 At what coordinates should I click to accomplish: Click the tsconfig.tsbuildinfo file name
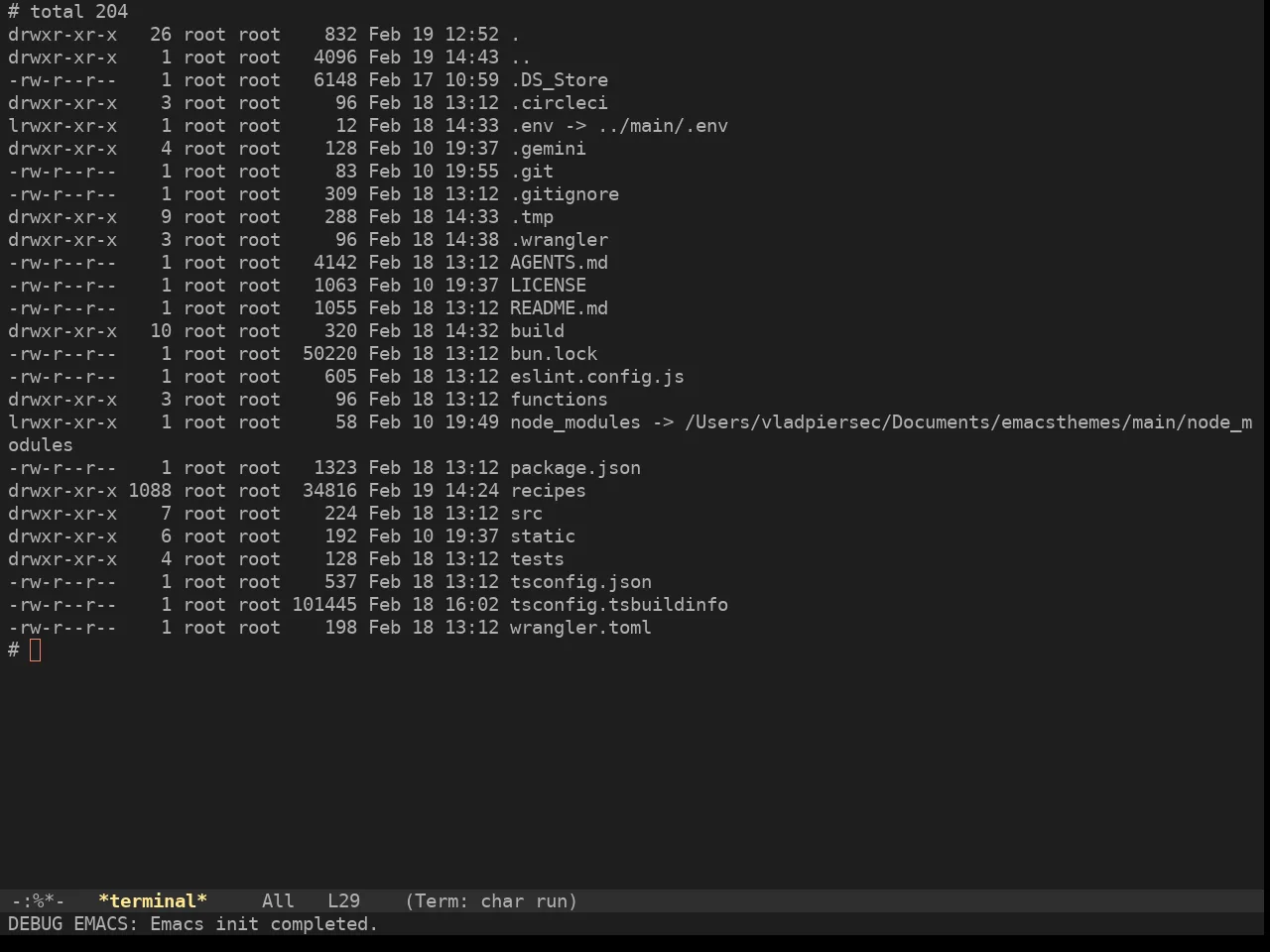(619, 605)
